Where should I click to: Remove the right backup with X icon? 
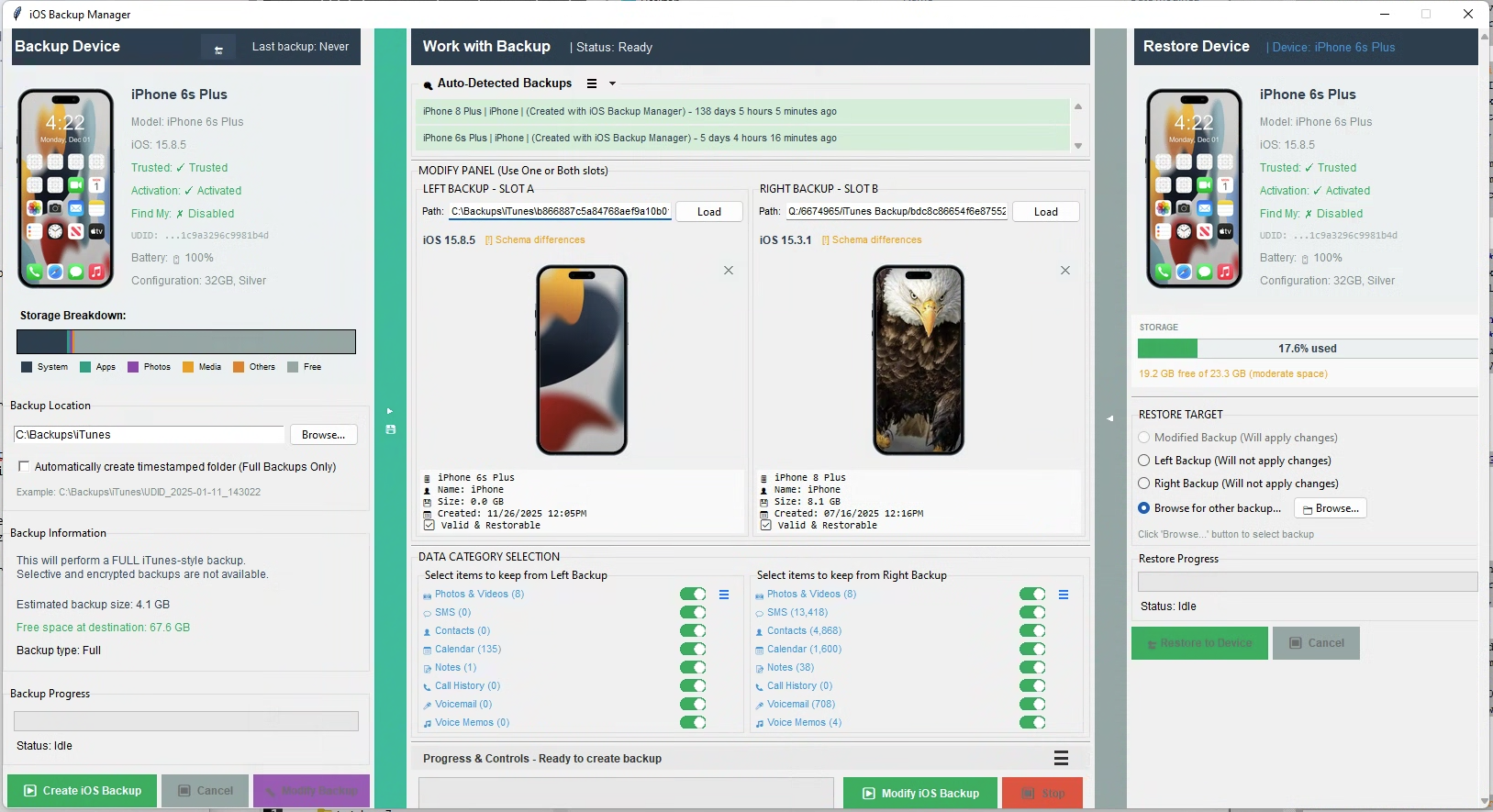1065,271
